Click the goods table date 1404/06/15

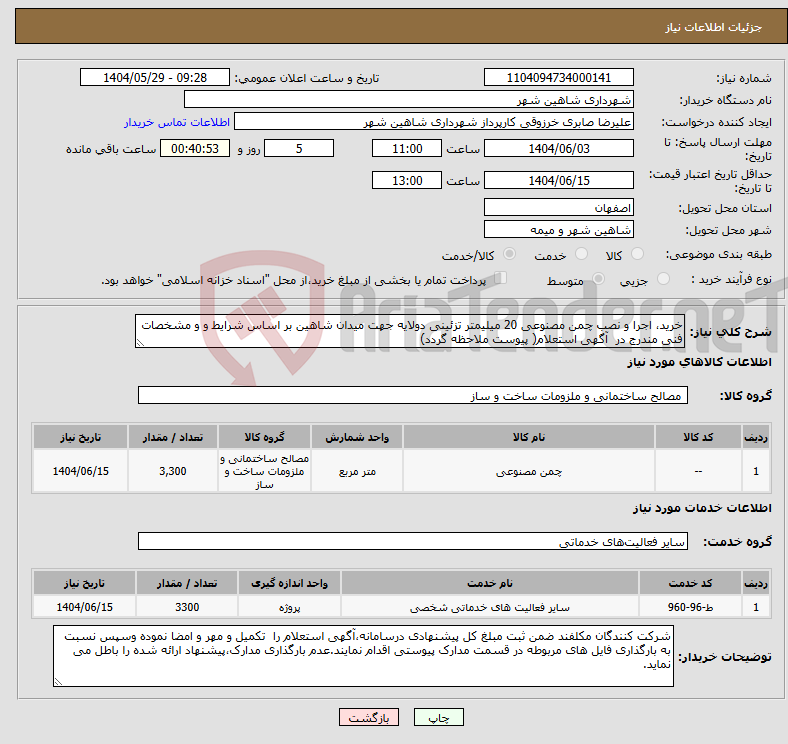tap(80, 471)
